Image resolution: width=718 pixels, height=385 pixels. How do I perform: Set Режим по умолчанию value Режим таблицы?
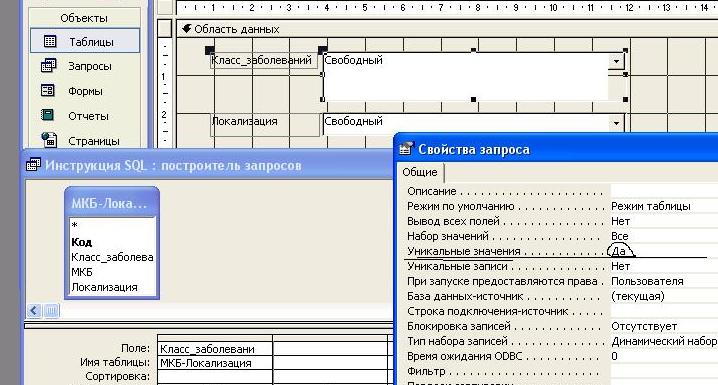point(664,206)
